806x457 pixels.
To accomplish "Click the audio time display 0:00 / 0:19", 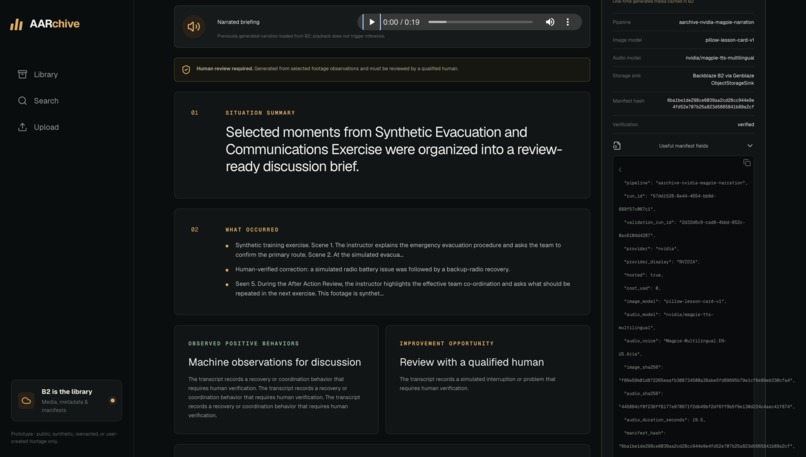I will tap(401, 22).
